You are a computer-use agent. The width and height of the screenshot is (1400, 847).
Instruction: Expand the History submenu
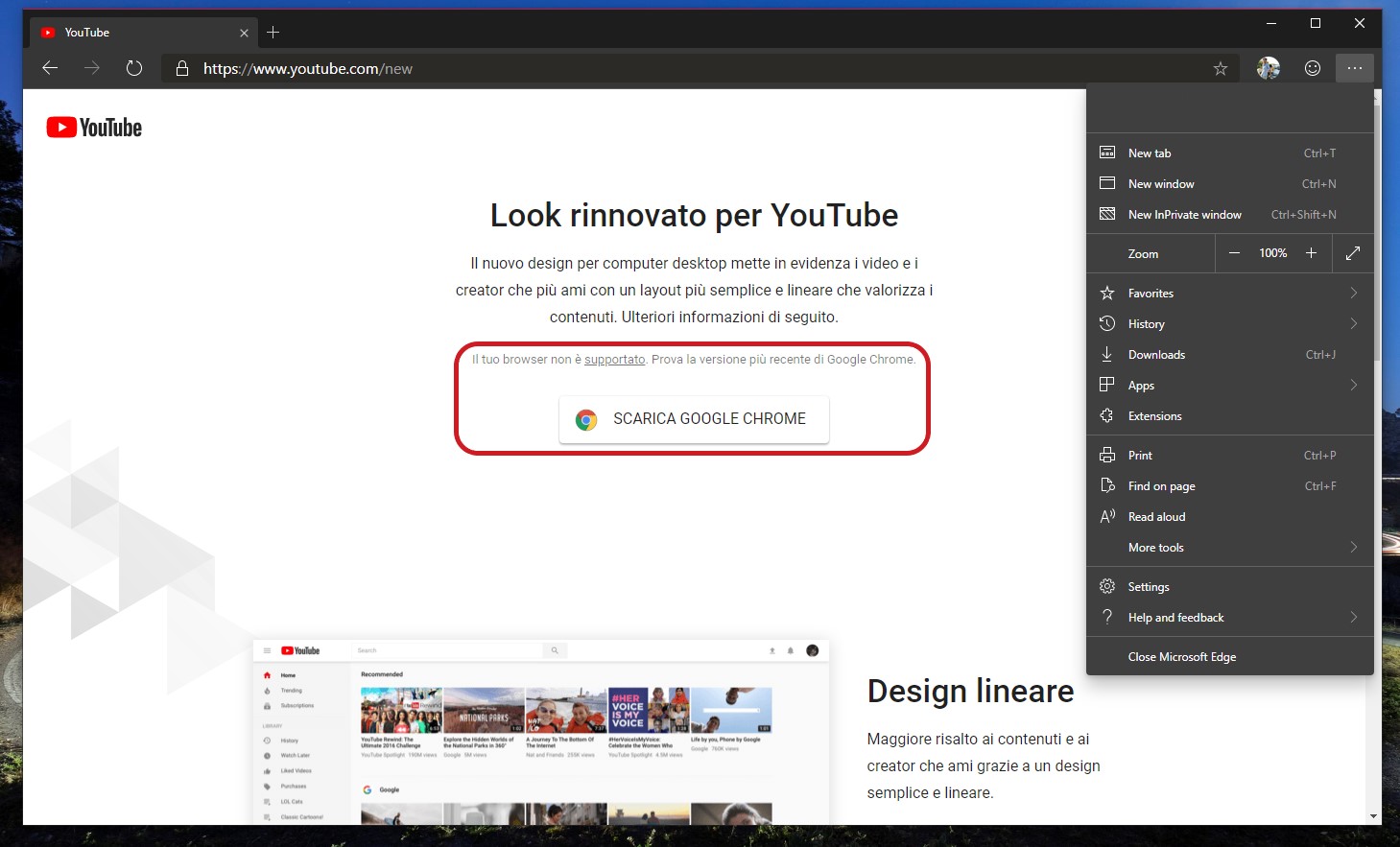pyautogui.click(x=1230, y=324)
